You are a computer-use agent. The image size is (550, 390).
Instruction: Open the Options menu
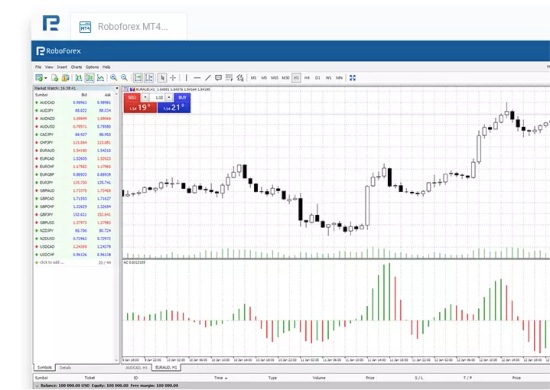[92, 67]
